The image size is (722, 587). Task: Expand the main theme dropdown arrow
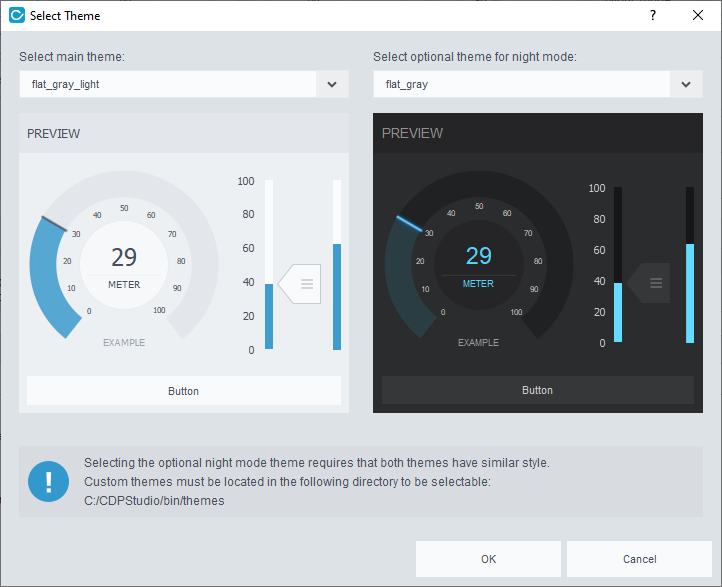coord(332,85)
